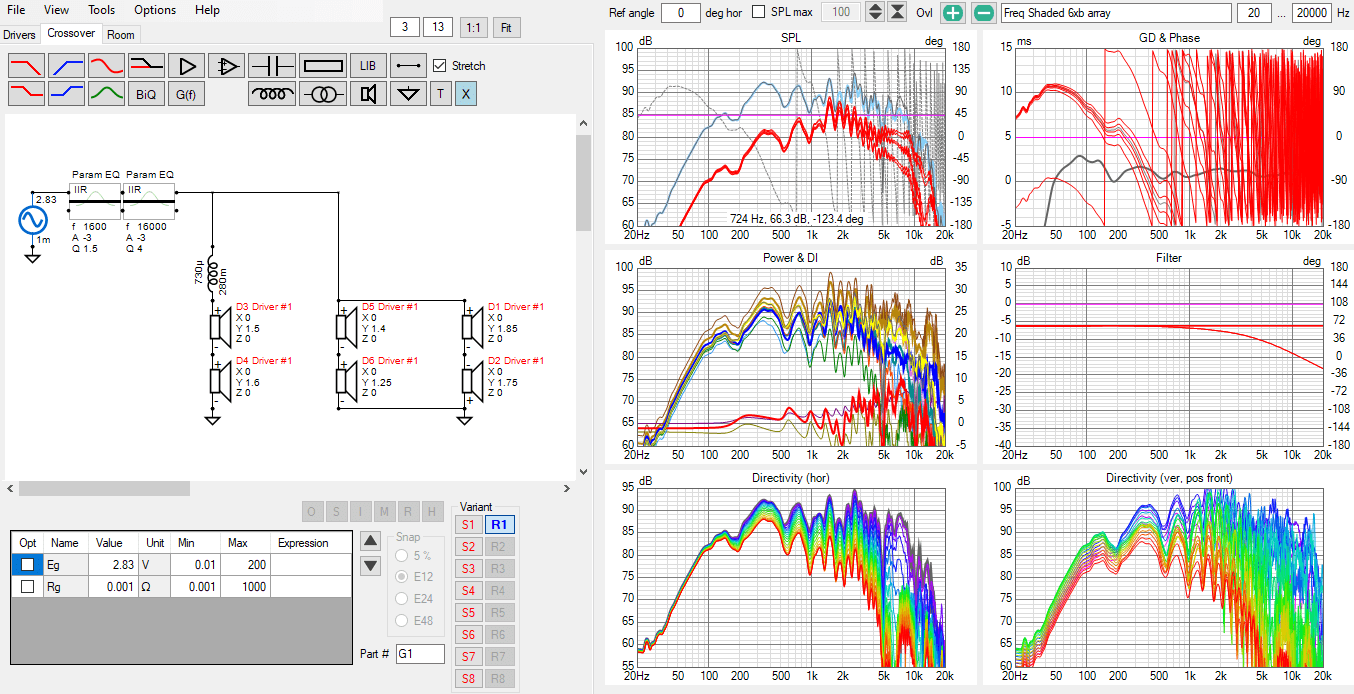Select variant S8 button
Viewport: 1354px width, 694px height.
(468, 679)
